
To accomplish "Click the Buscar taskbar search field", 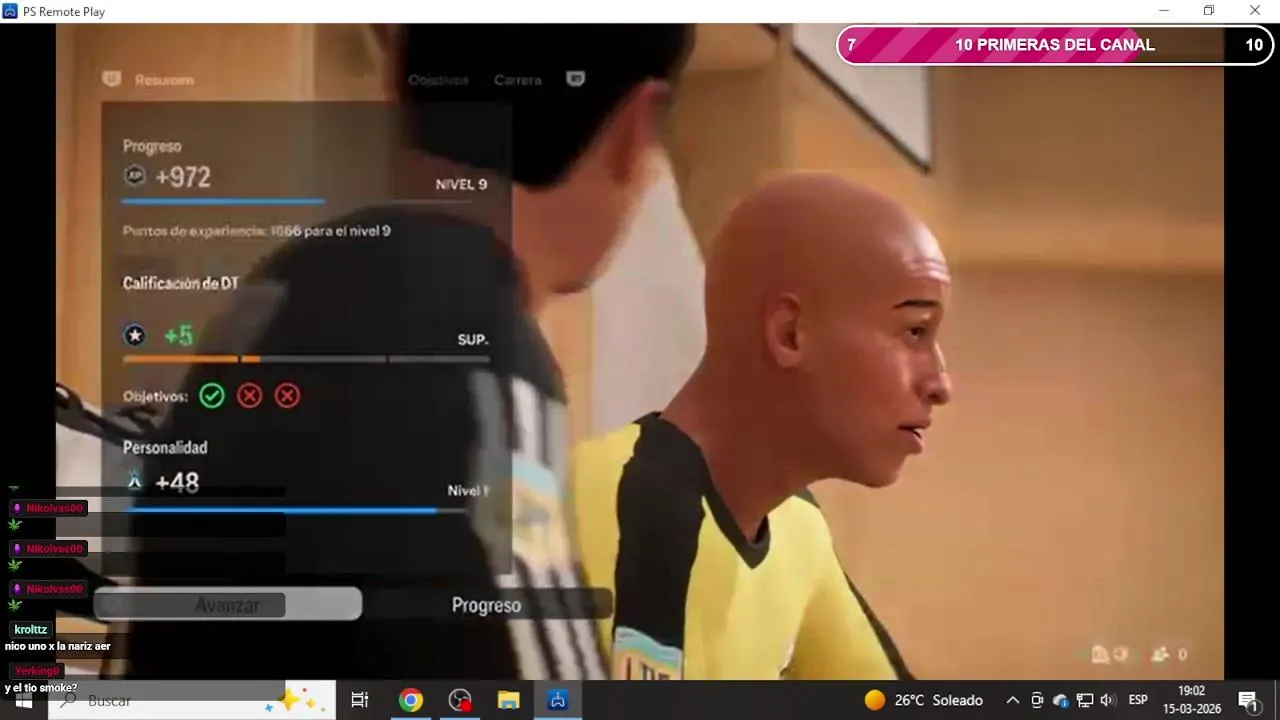I will tap(194, 700).
